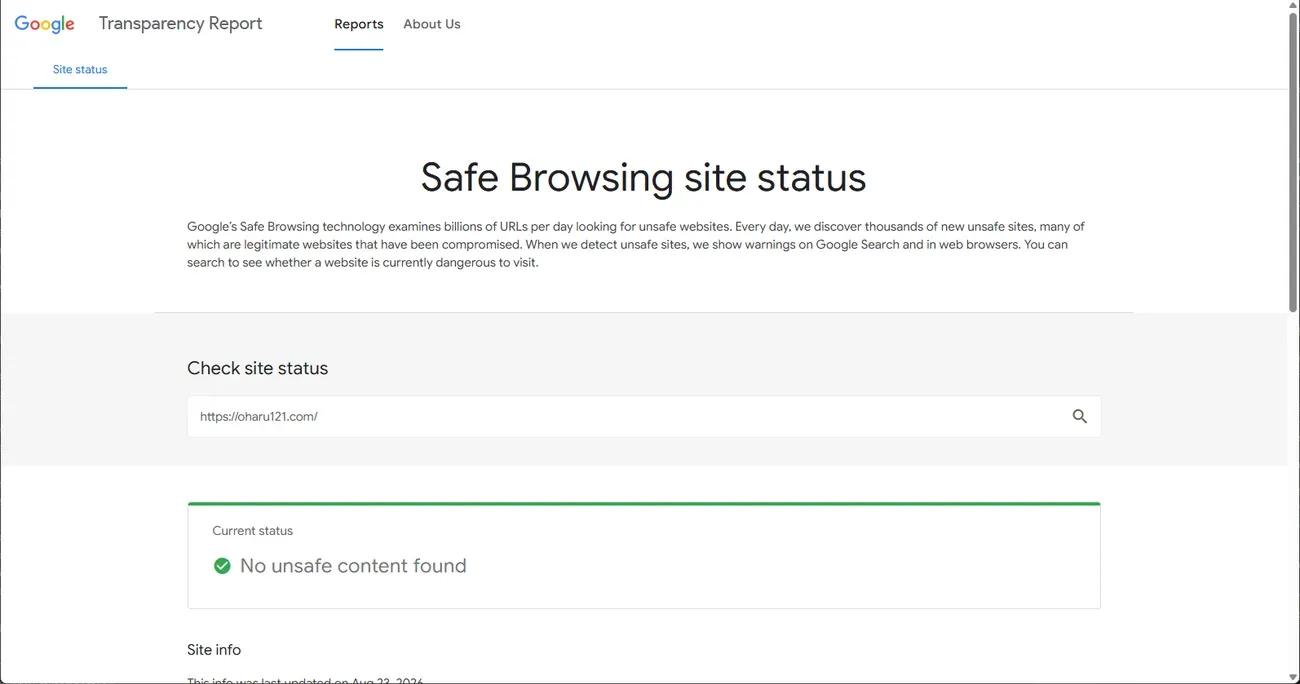This screenshot has height=684, width=1300.
Task: Open the About Us tab
Action: tap(432, 24)
